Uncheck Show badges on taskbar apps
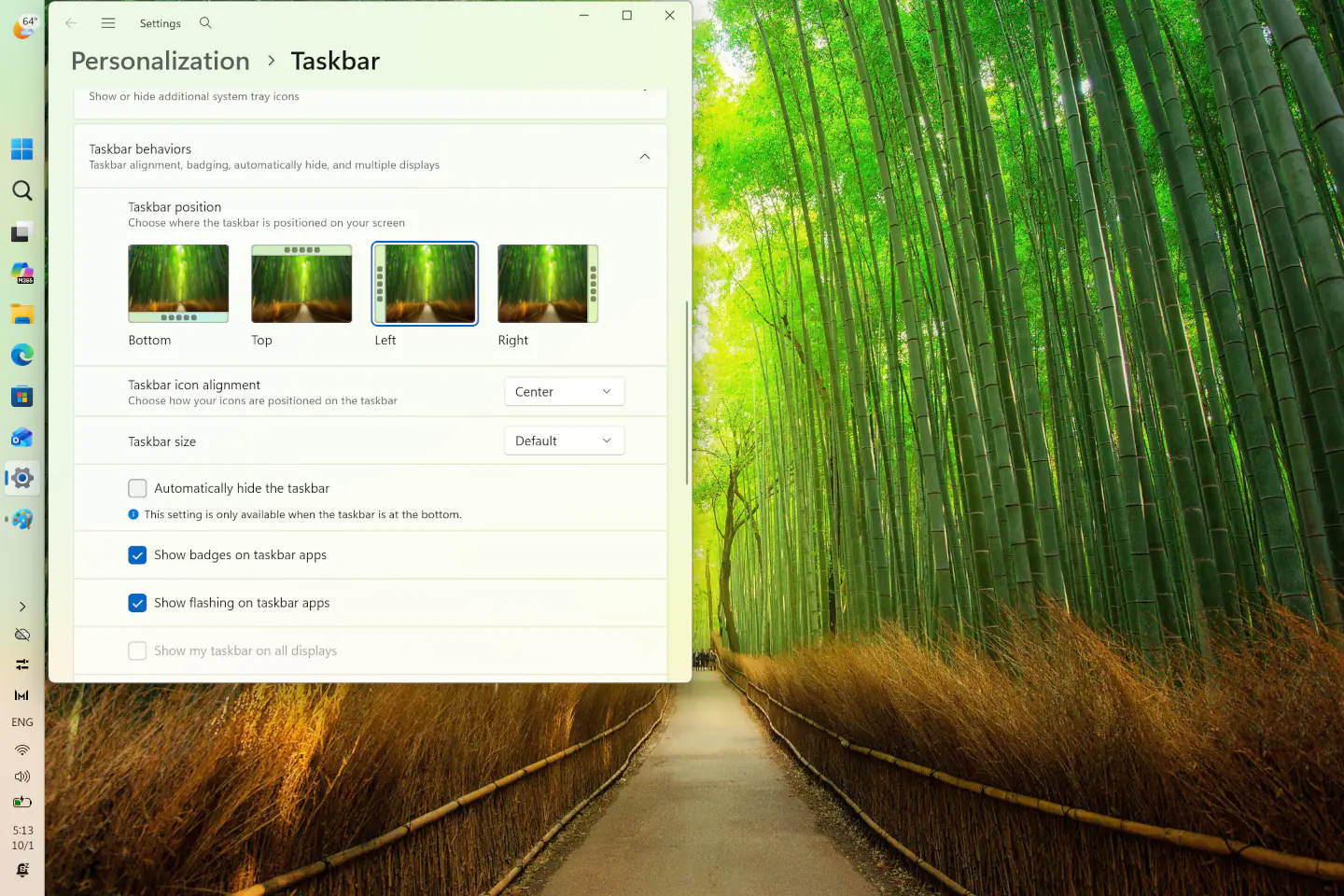This screenshot has height=896, width=1344. pyautogui.click(x=137, y=555)
